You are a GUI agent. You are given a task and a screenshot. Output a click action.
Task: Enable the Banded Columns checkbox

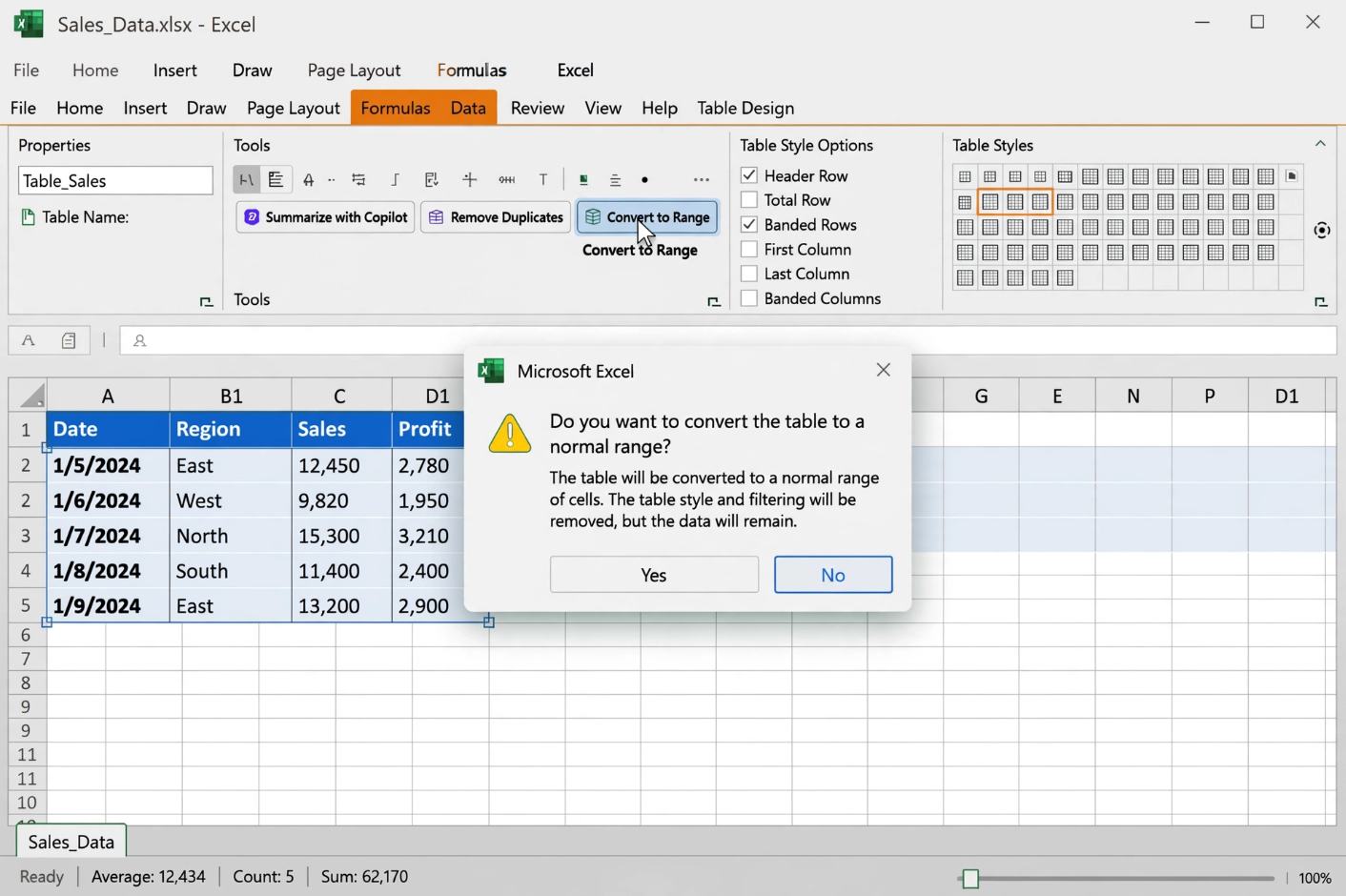pyautogui.click(x=749, y=298)
